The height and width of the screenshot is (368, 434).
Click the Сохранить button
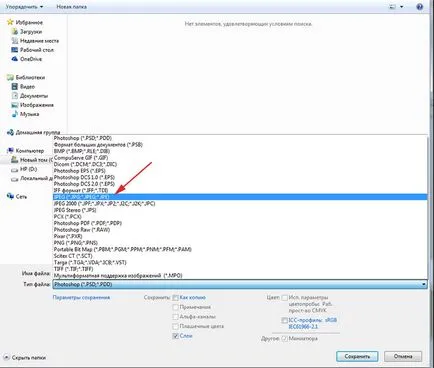coord(357,356)
